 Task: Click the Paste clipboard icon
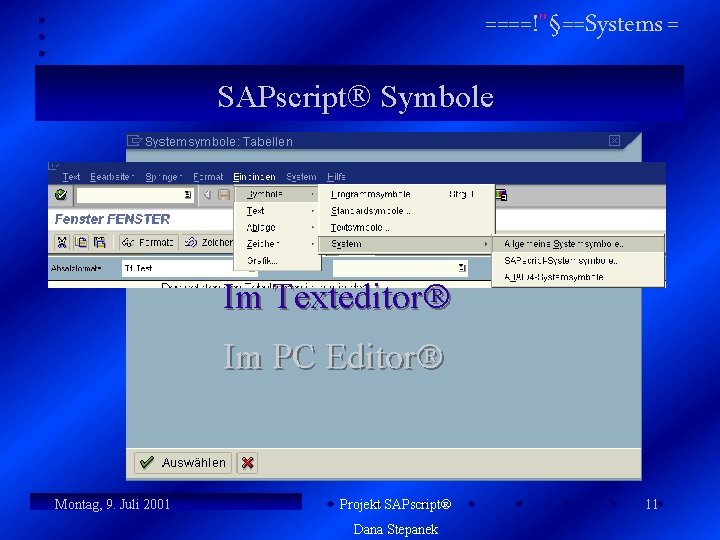point(99,242)
